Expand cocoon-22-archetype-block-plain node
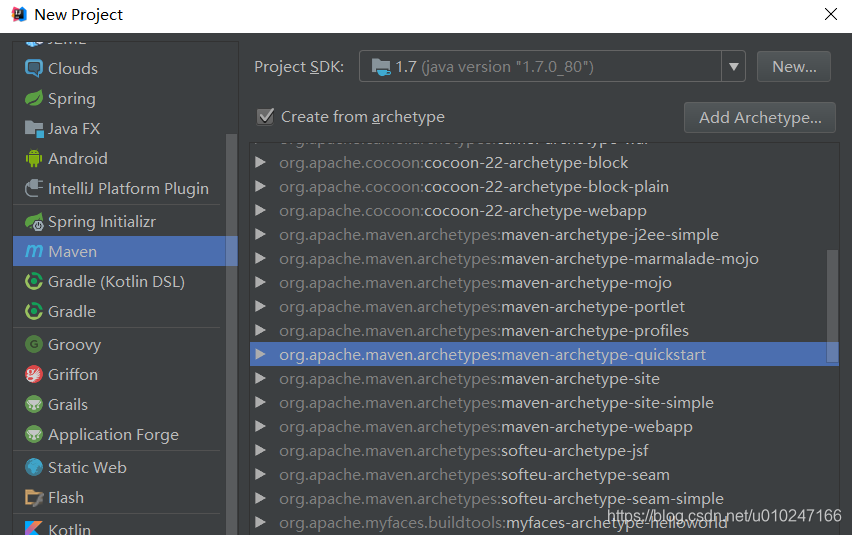Viewport: 852px width, 535px height. click(260, 186)
